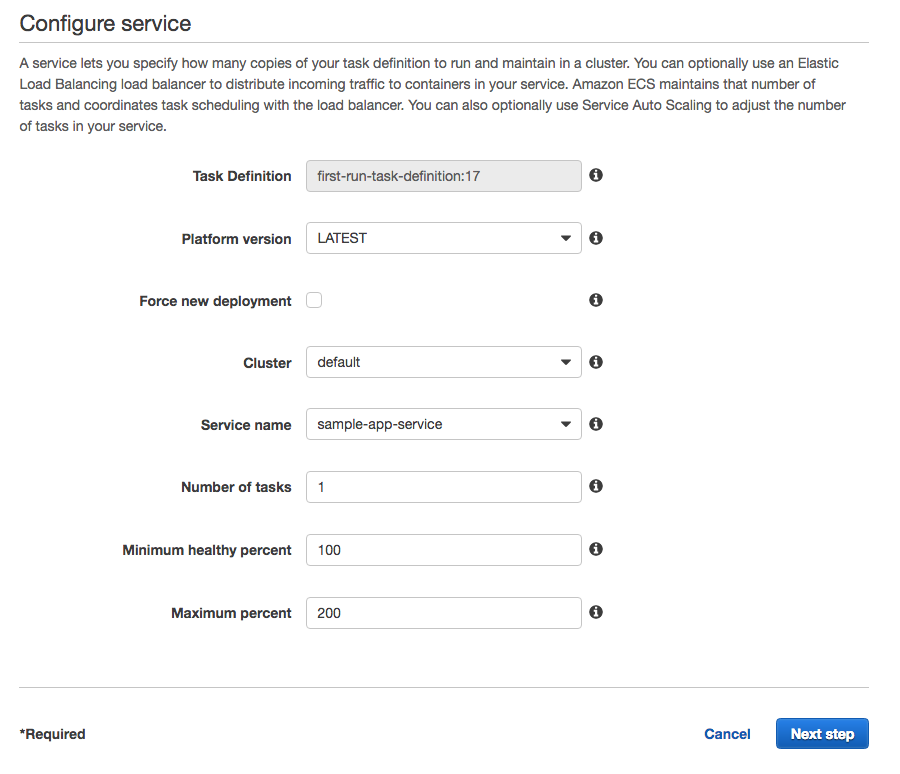Screen dimensions: 900x774
Task: Open the Platform version dropdown
Action: click(443, 238)
